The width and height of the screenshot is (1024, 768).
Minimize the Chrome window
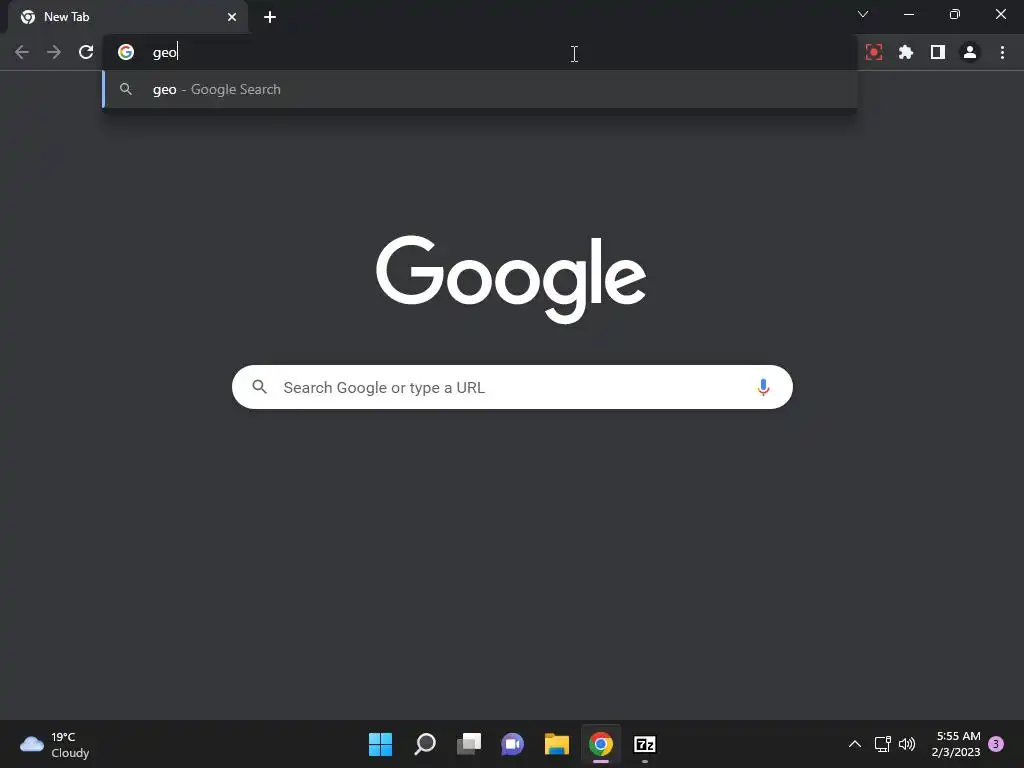pos(908,14)
